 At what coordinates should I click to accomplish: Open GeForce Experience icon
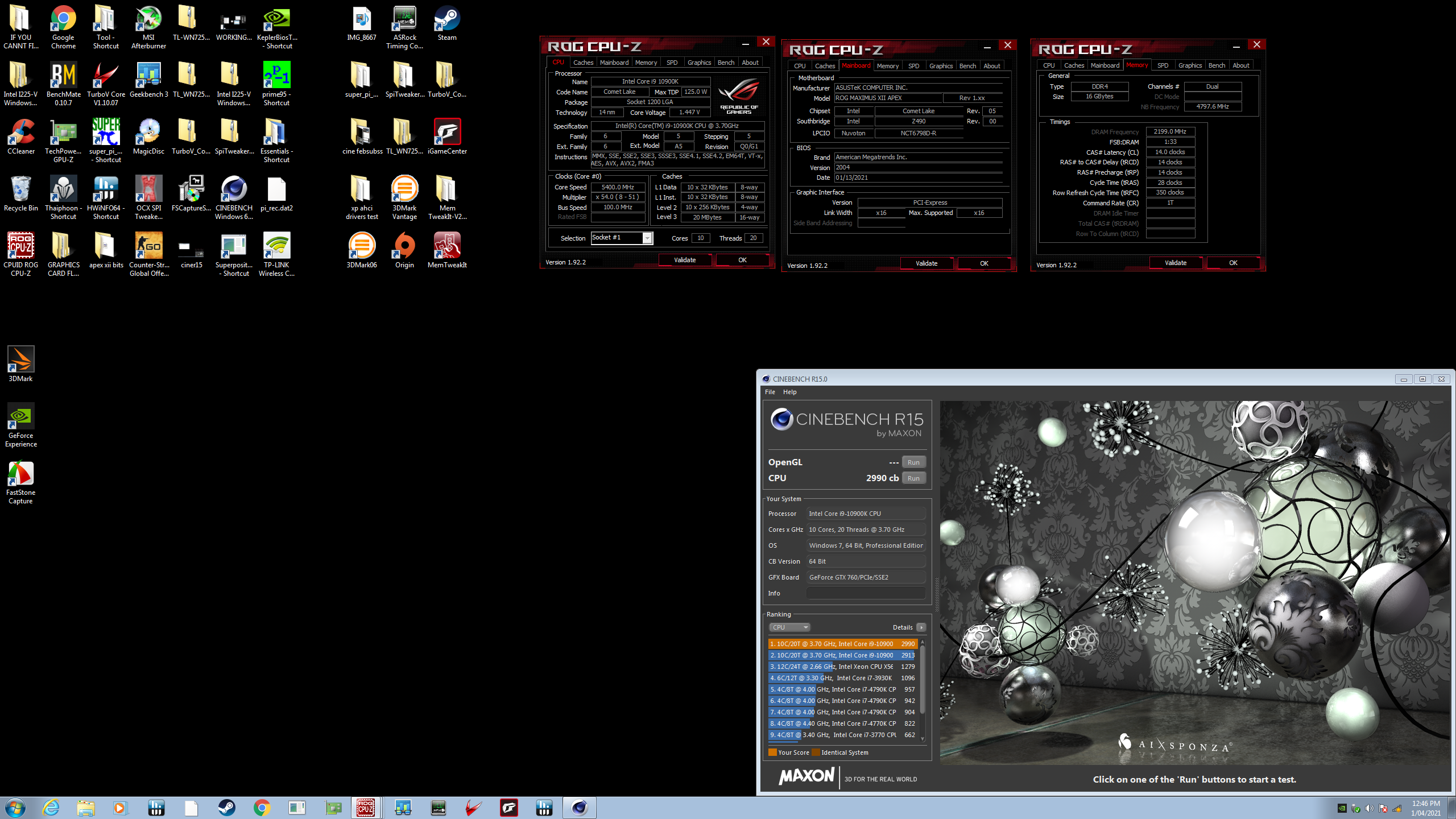(x=21, y=425)
